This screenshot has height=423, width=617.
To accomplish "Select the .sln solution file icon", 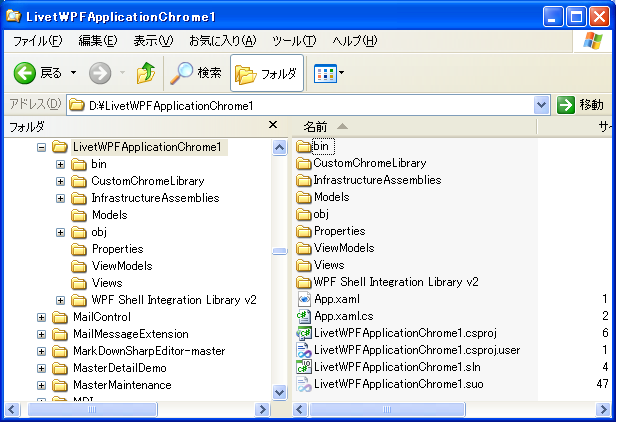I will coord(304,367).
